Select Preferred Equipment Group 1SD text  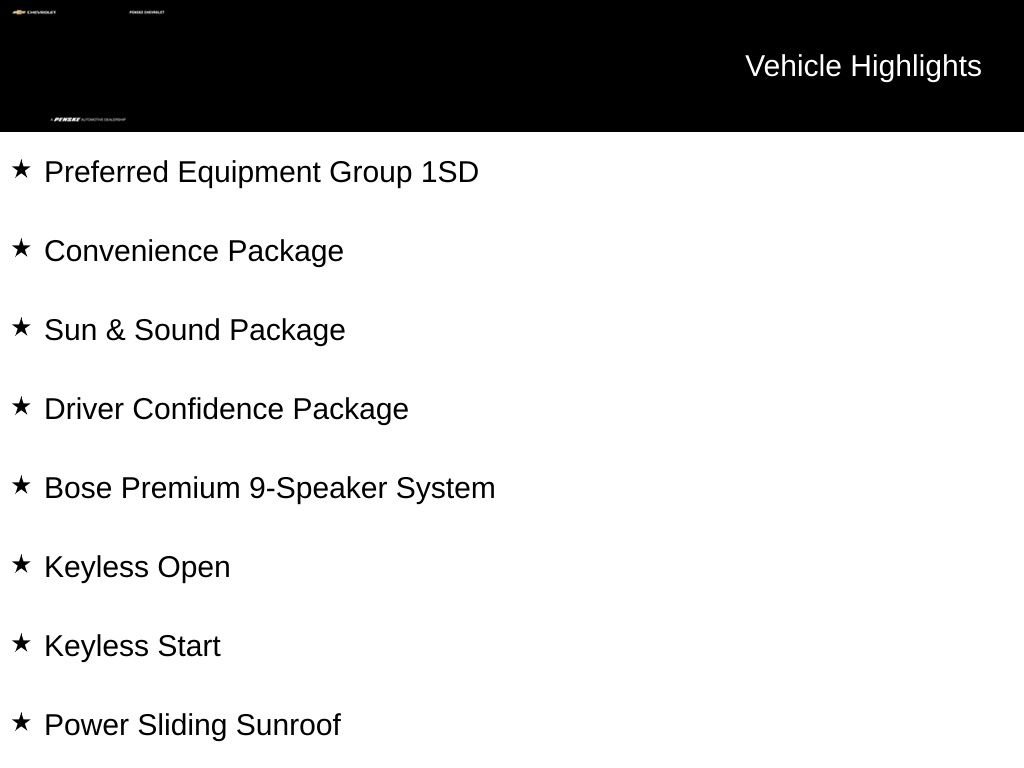click(x=261, y=173)
